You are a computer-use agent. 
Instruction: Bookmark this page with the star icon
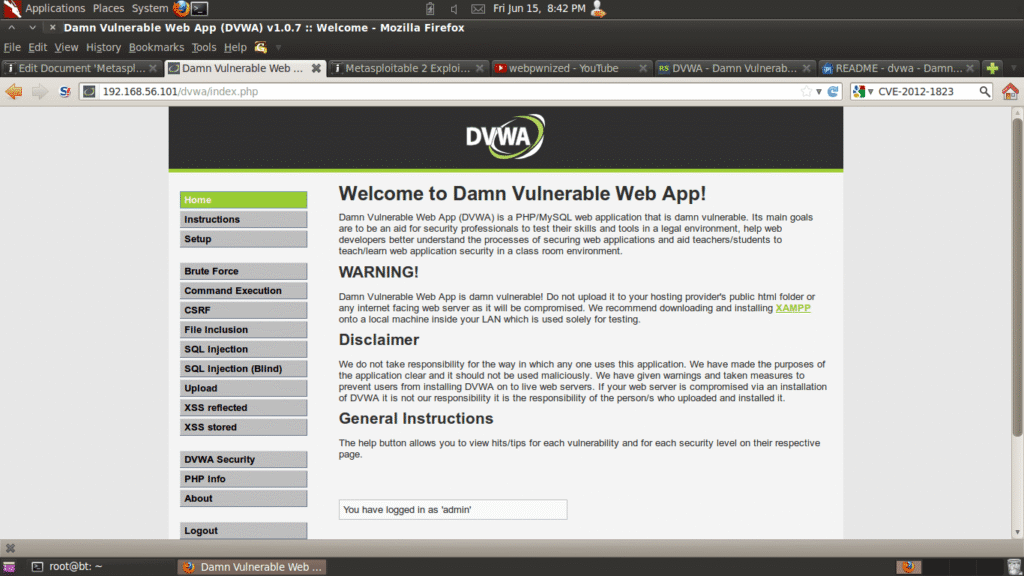point(806,91)
